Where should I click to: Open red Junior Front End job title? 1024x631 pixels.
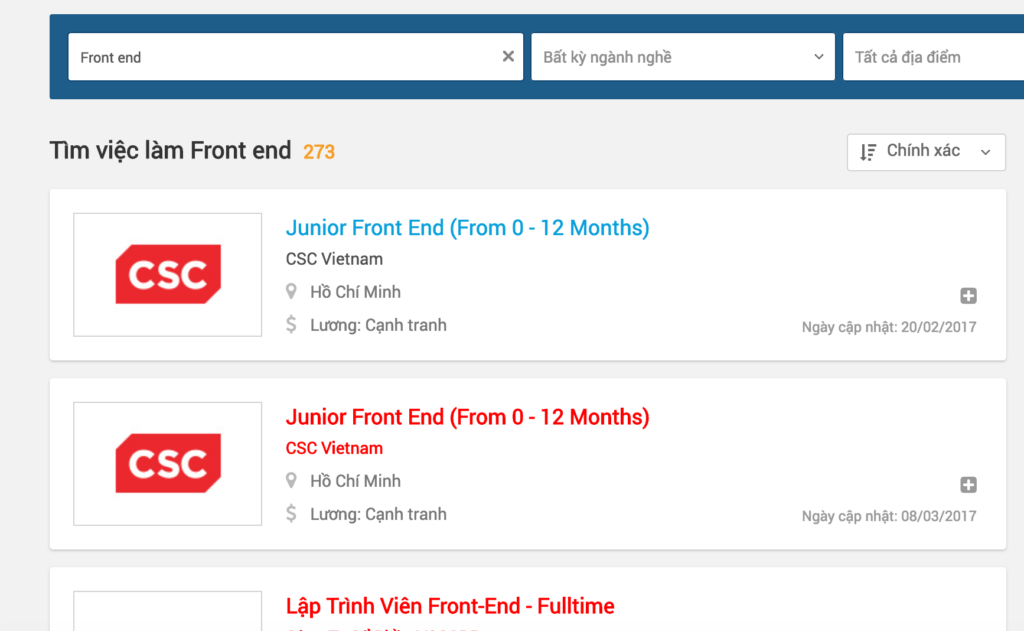pos(468,417)
